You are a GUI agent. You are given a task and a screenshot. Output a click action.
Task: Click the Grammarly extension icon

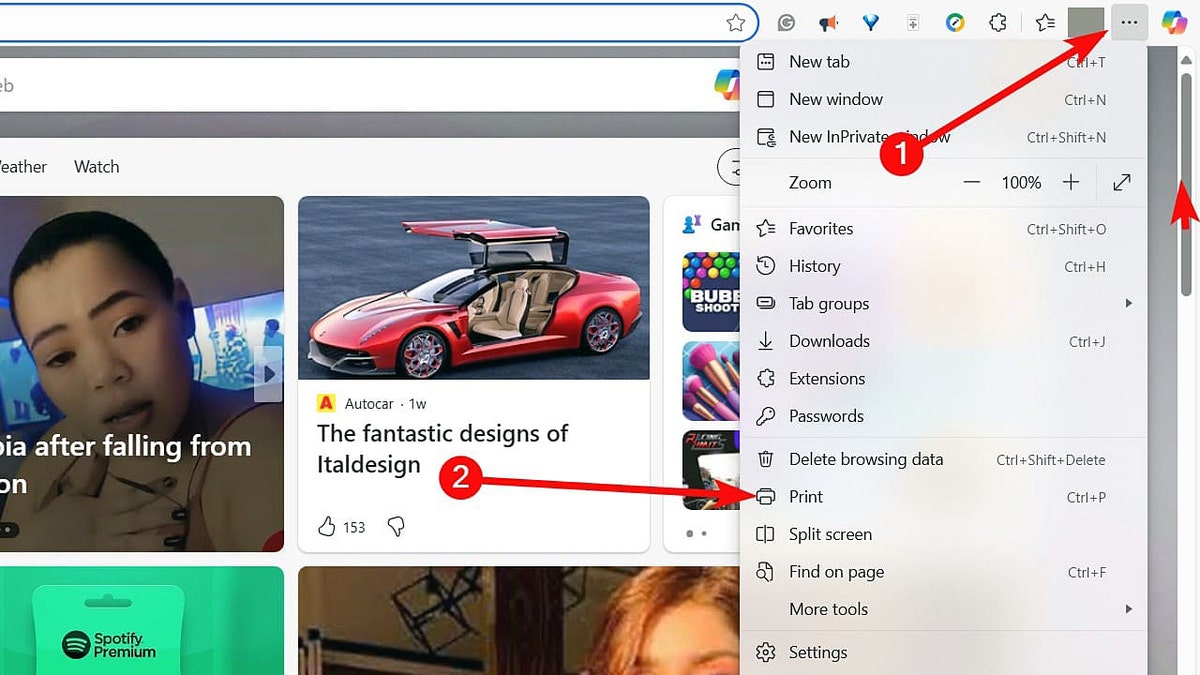pyautogui.click(x=785, y=22)
